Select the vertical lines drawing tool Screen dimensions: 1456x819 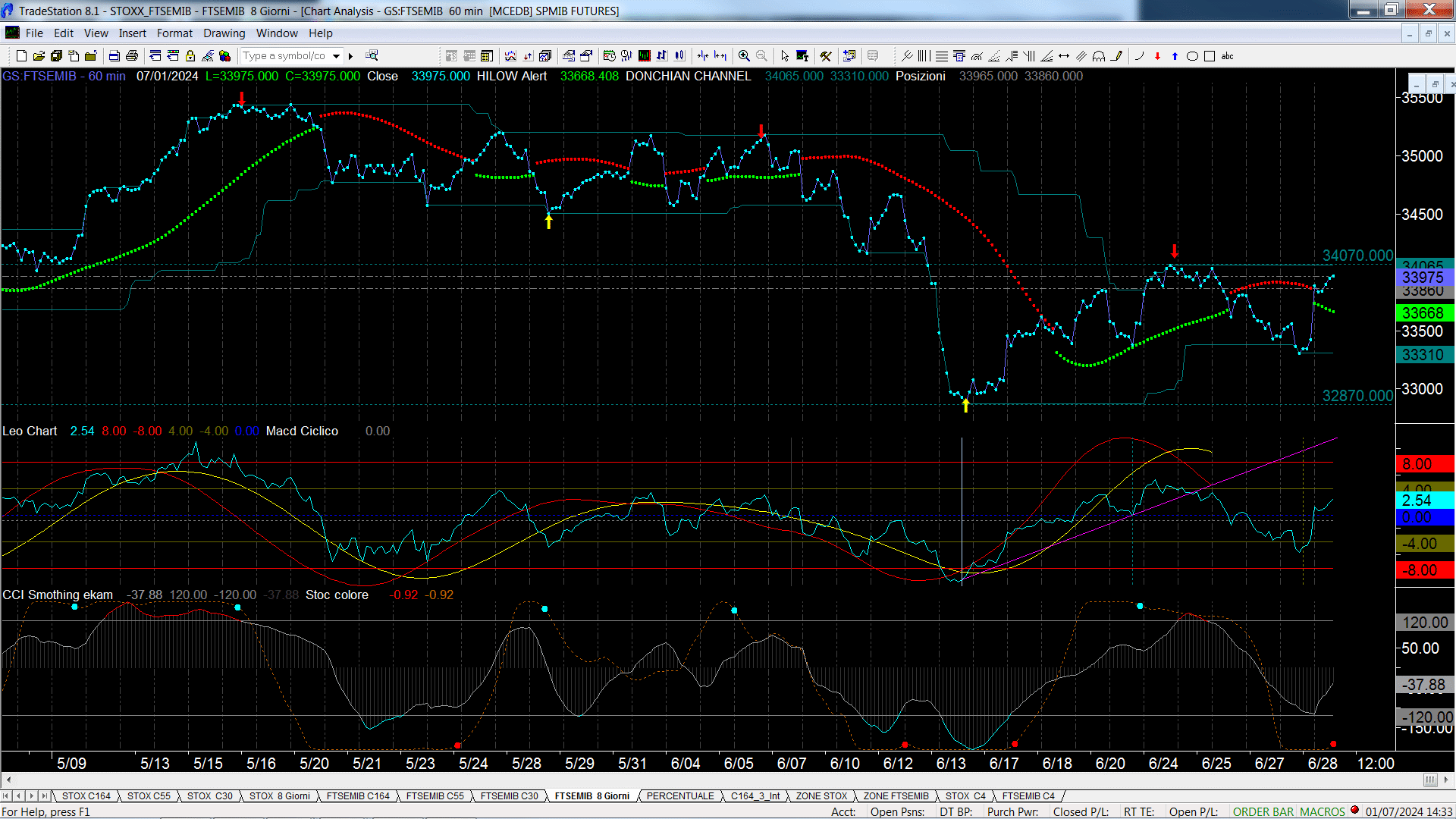(924, 55)
